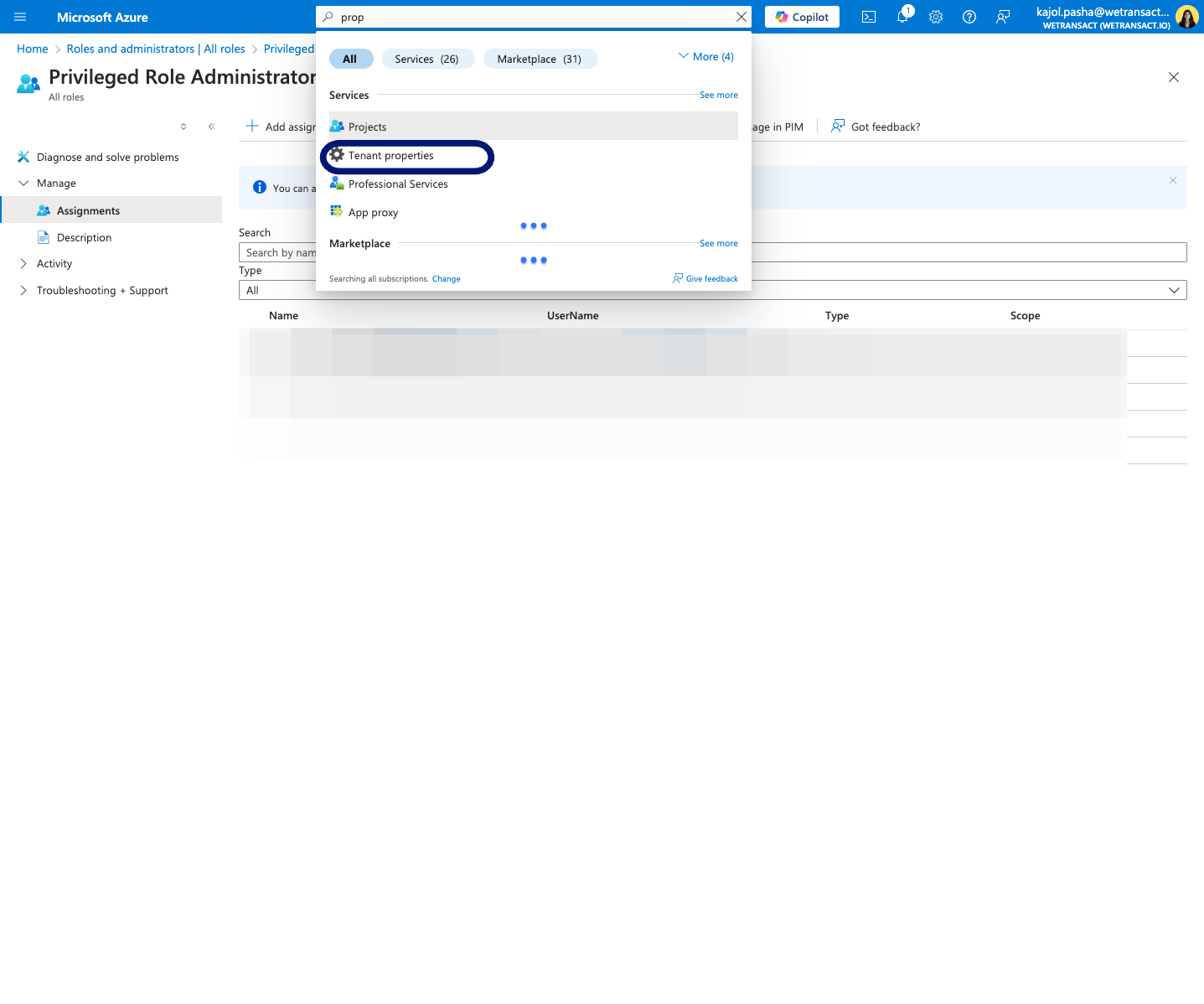The width and height of the screenshot is (1204, 1004).
Task: Click the sidebar up/down sort arrows
Action: (x=183, y=127)
